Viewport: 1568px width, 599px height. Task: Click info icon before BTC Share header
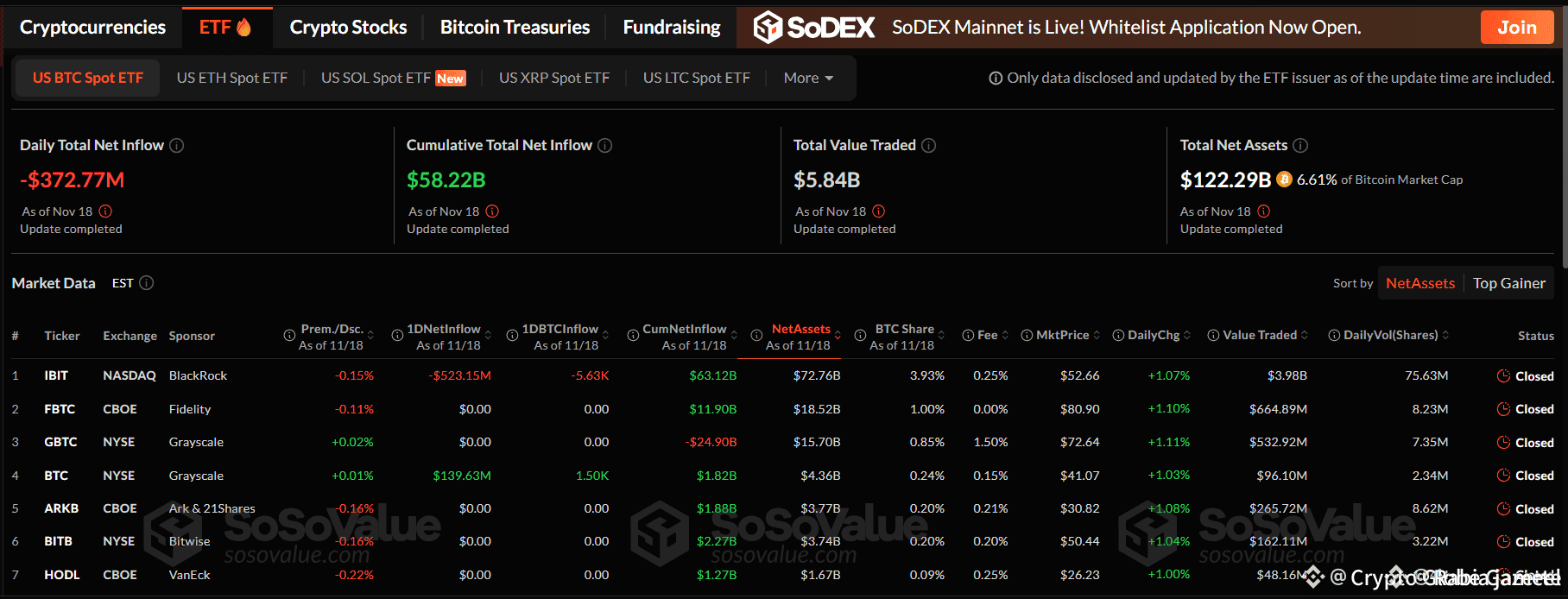tap(860, 336)
